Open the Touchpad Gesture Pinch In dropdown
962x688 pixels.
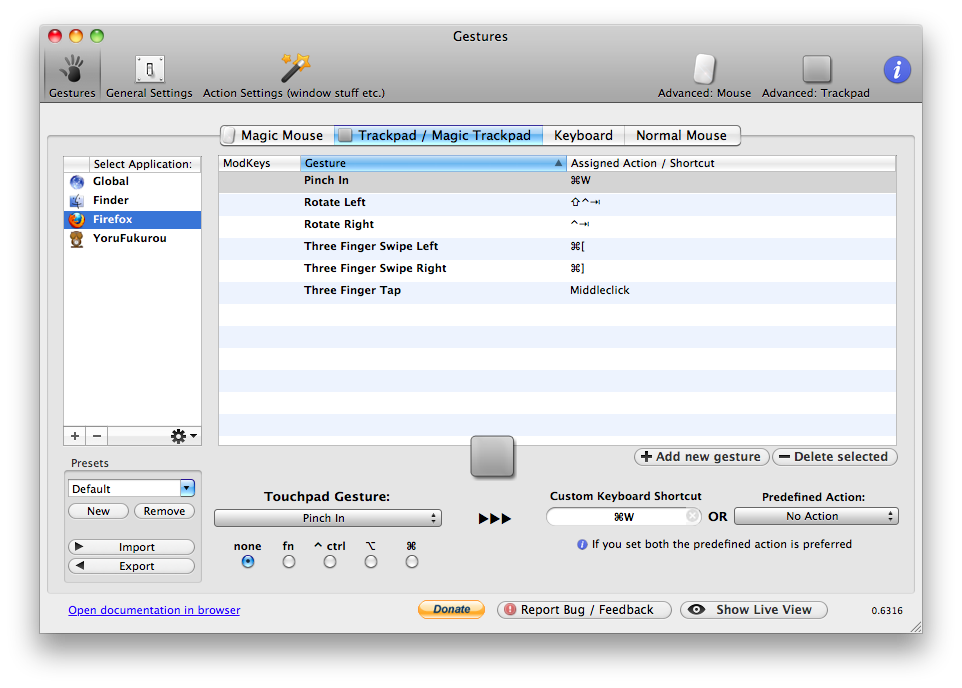coord(328,518)
